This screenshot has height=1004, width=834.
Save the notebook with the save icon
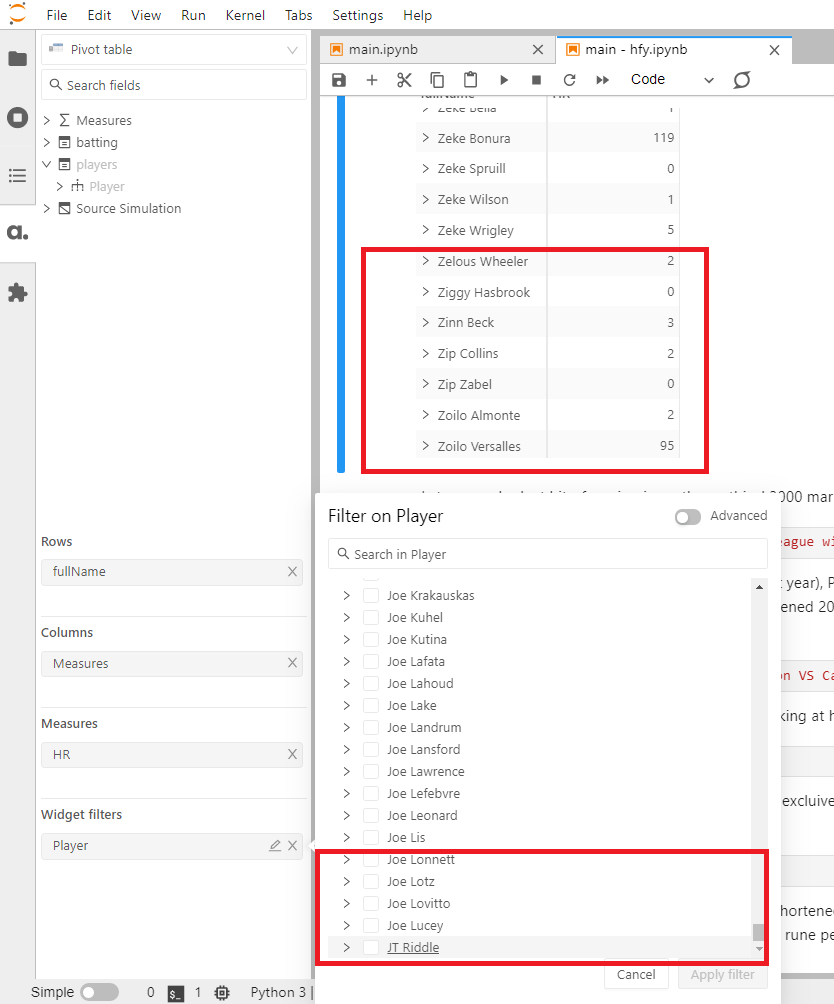coord(339,79)
